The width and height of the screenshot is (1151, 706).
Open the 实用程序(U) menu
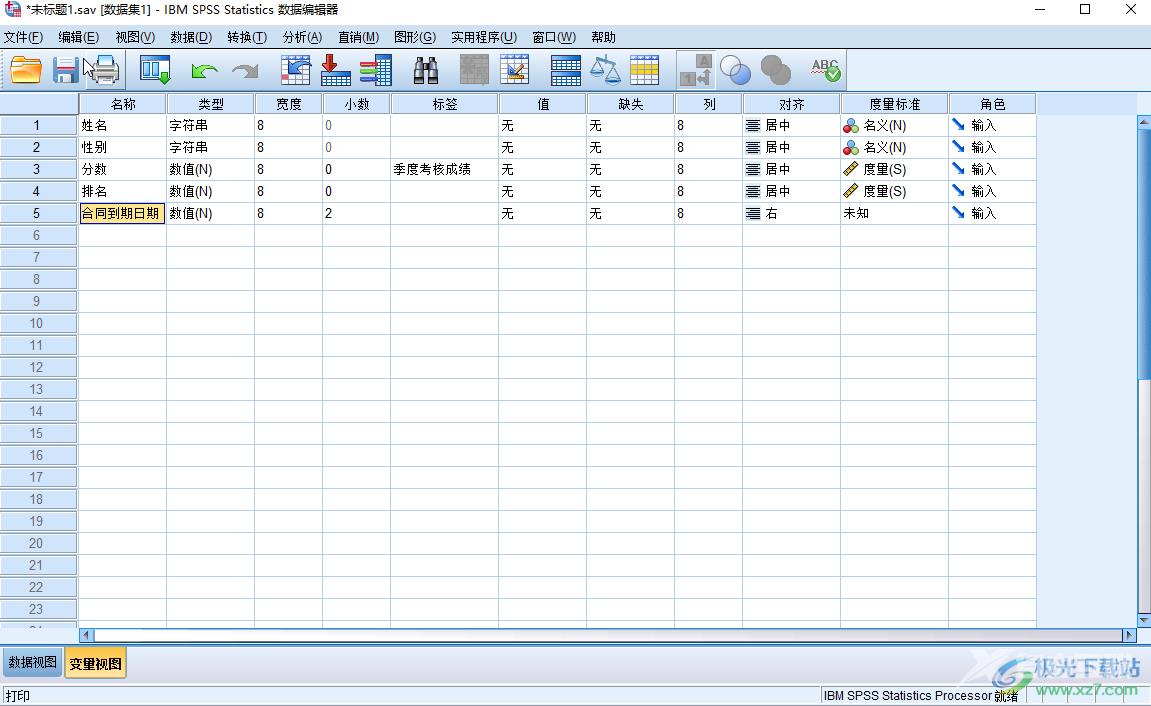[484, 37]
